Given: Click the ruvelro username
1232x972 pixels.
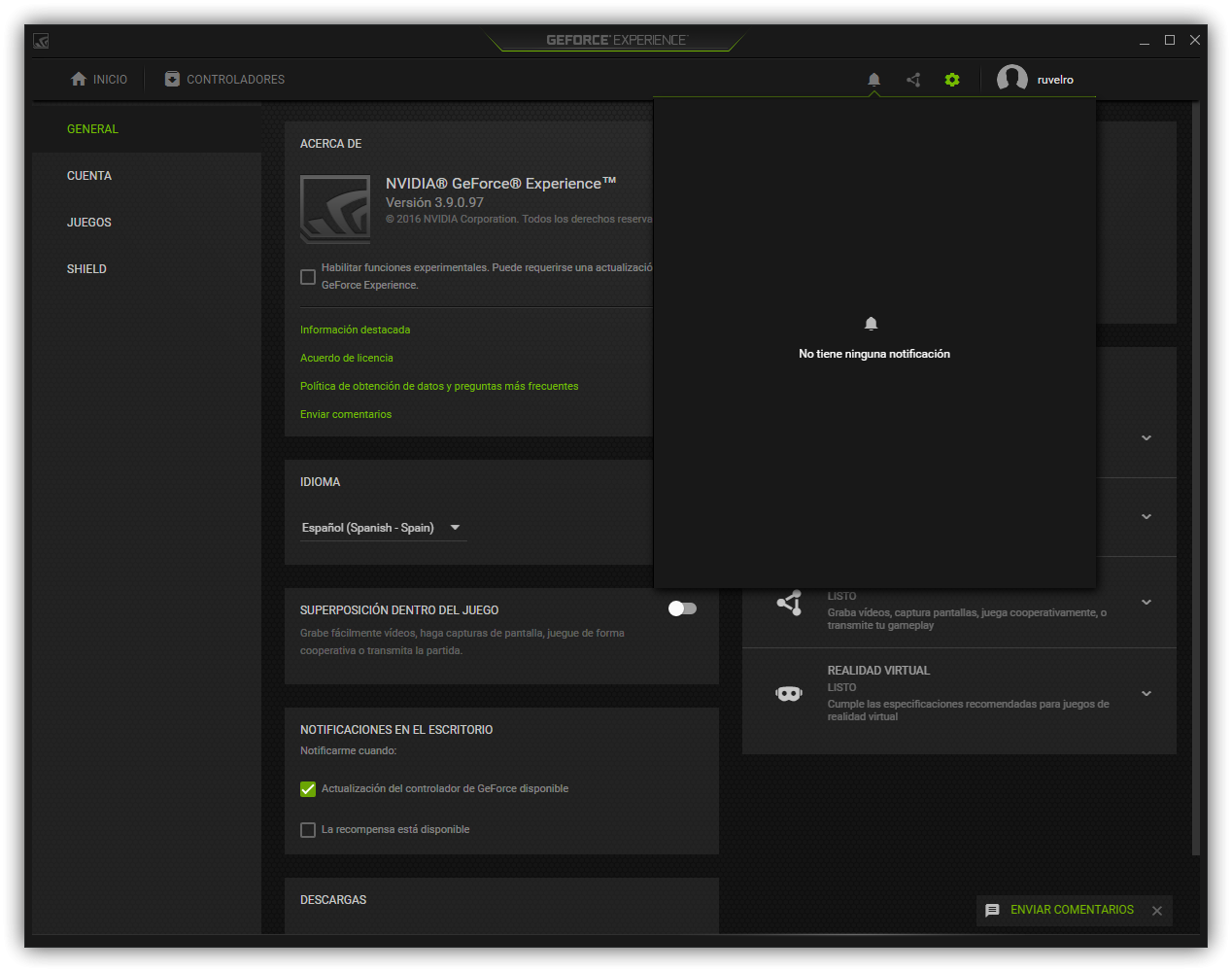Looking at the screenshot, I should pos(1055,80).
